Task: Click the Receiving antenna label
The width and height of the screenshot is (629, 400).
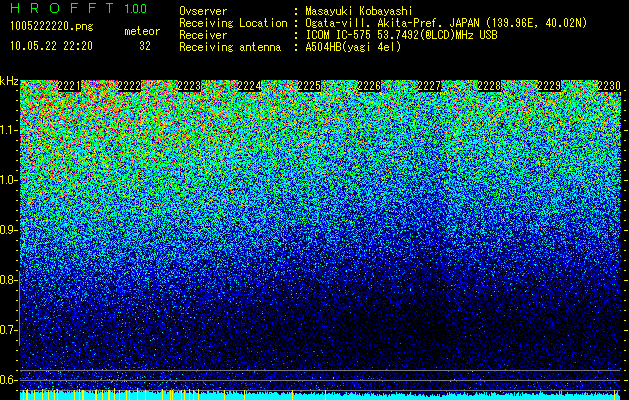Action: (230, 47)
